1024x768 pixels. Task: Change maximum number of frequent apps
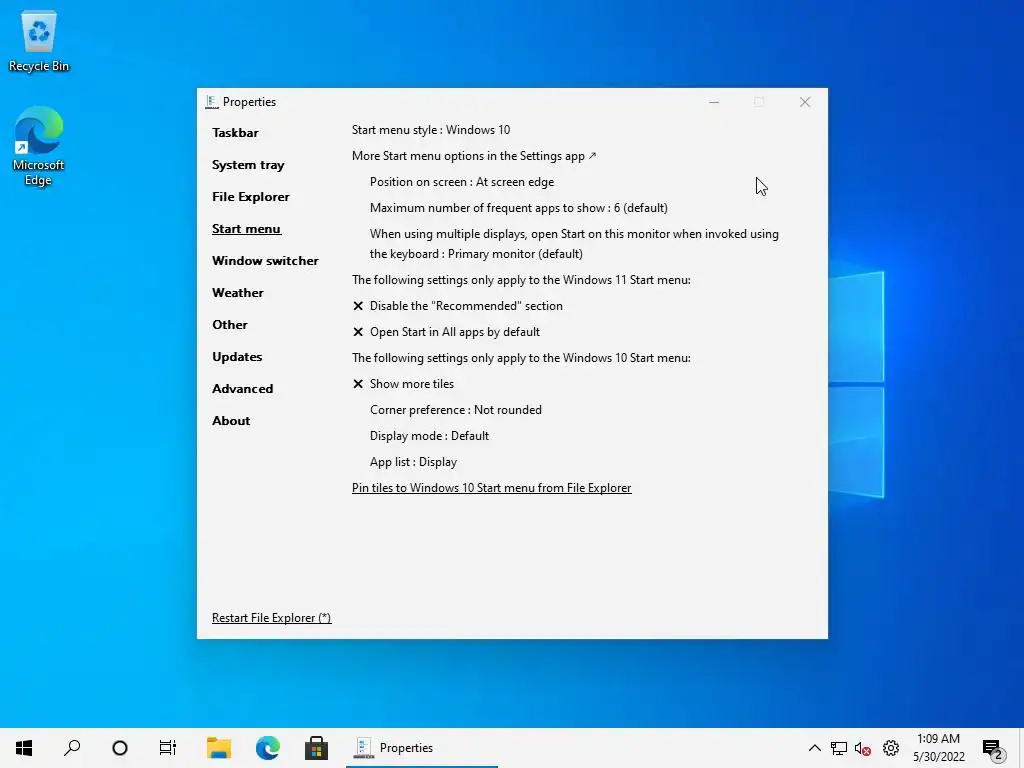pos(519,208)
